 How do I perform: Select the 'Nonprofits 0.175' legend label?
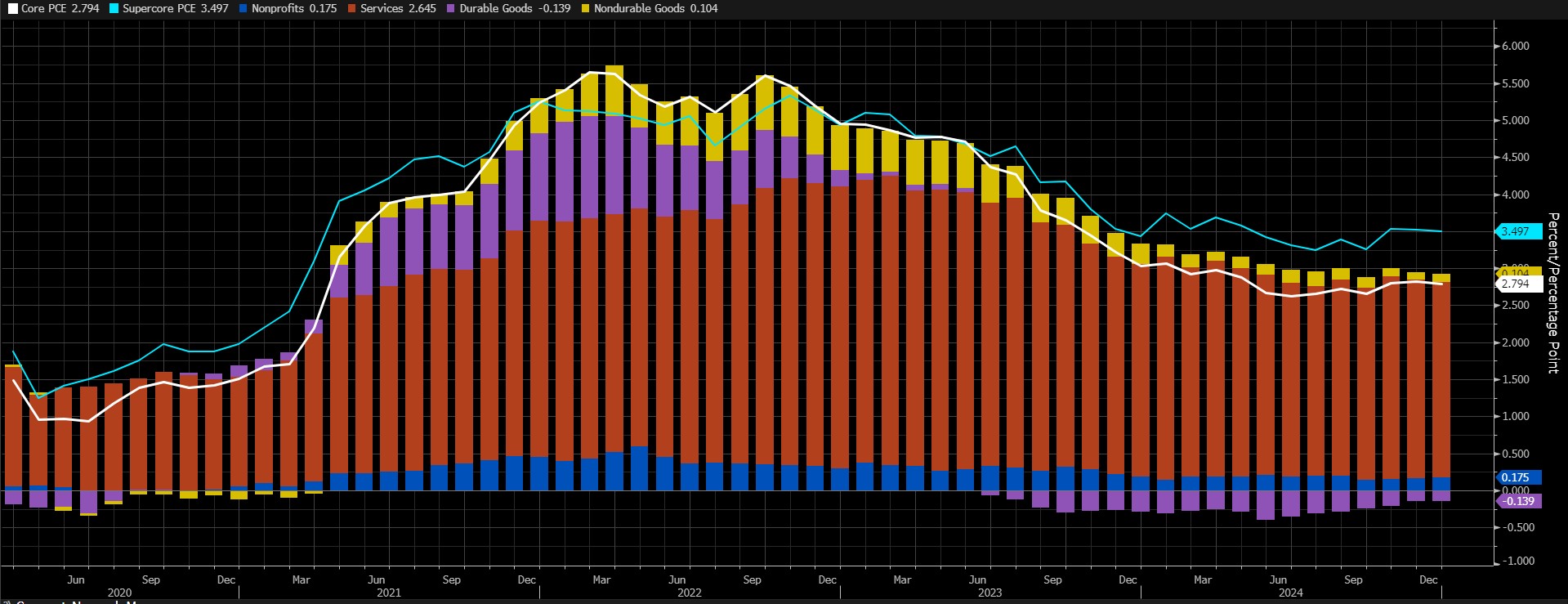(x=294, y=8)
